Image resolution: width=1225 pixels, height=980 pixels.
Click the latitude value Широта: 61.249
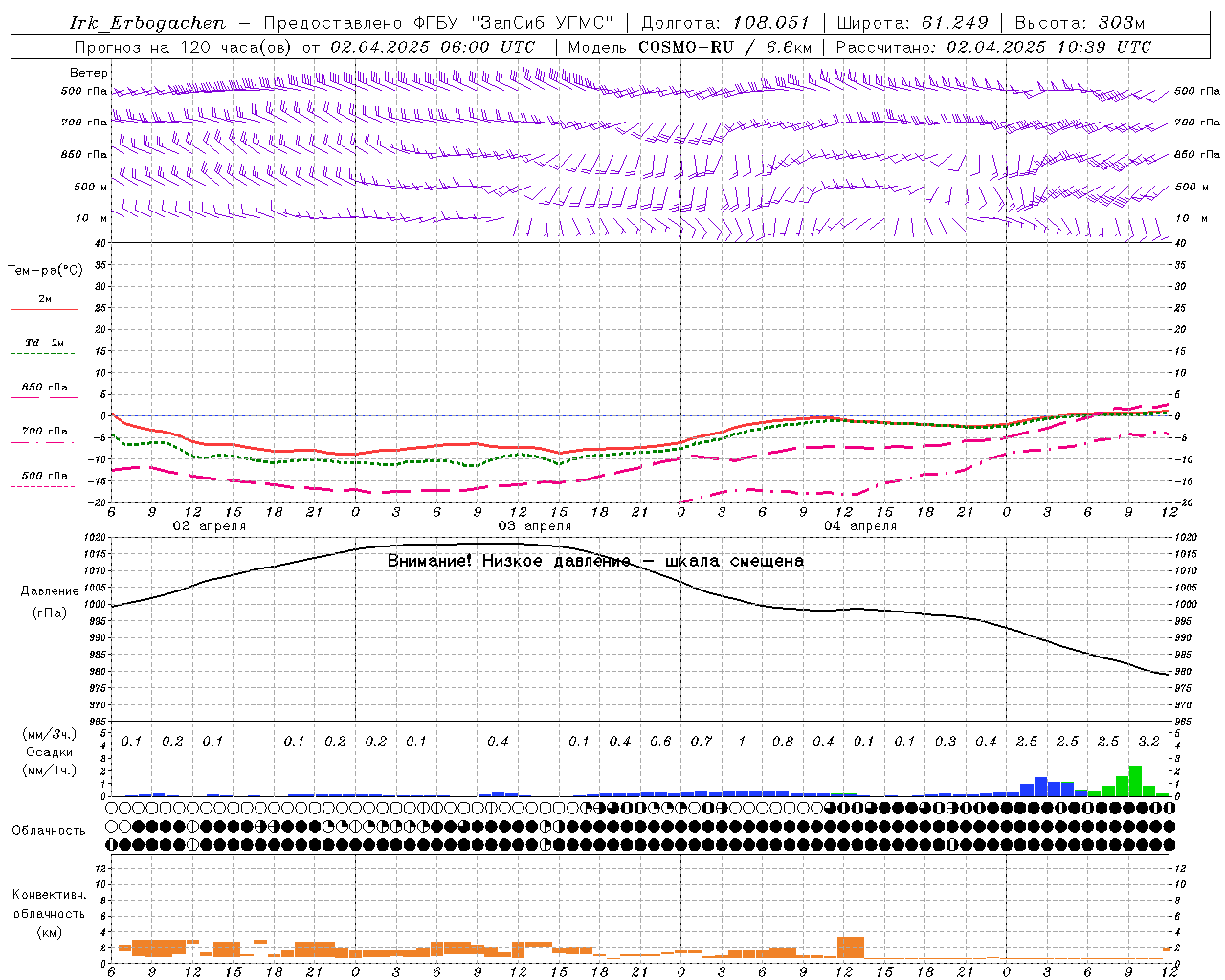[x=912, y=23]
